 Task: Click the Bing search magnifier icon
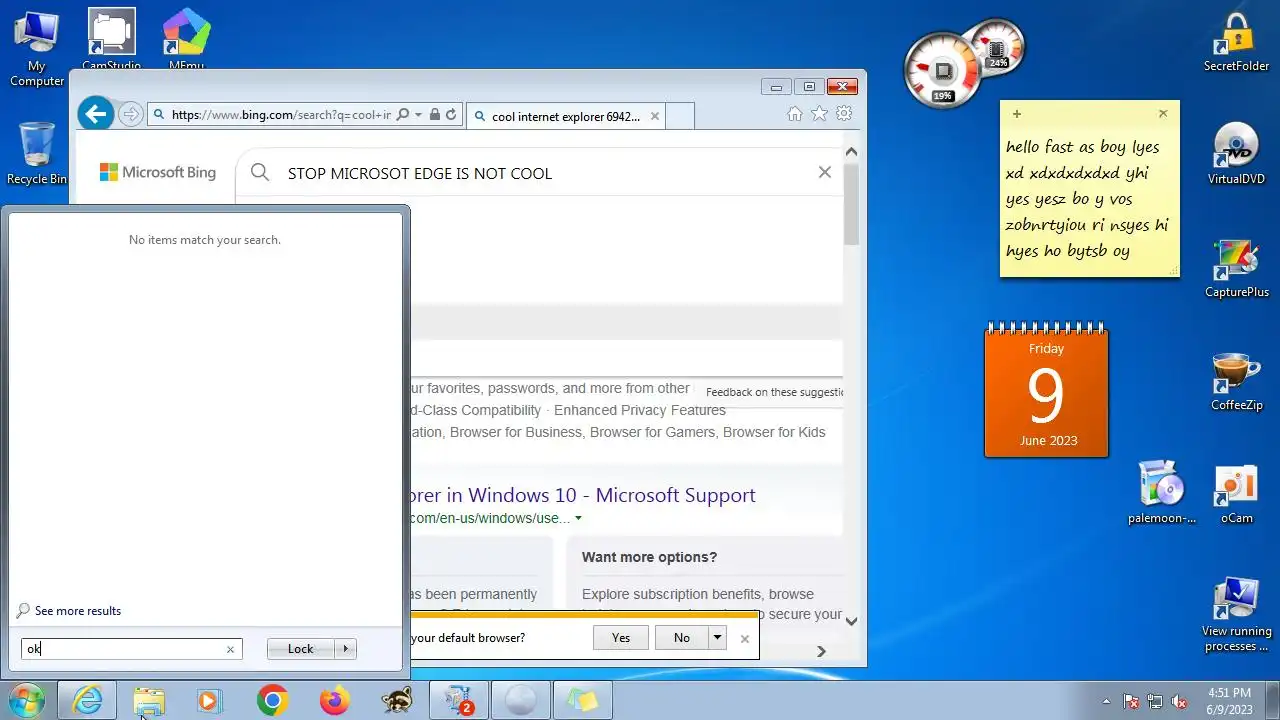(x=260, y=173)
